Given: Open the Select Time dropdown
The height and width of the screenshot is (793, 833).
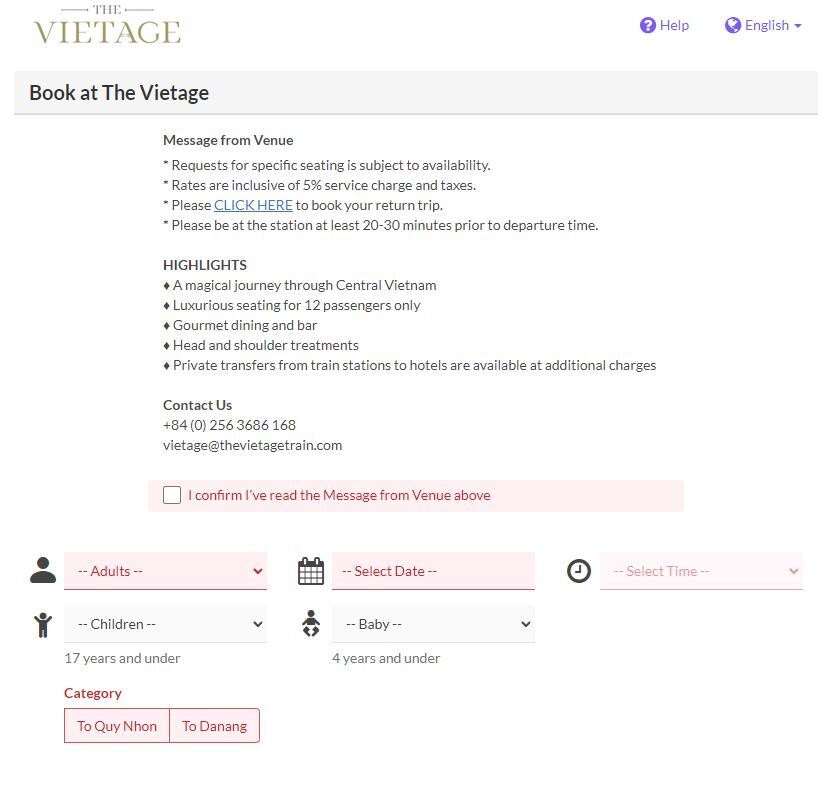Looking at the screenshot, I should tap(701, 571).
